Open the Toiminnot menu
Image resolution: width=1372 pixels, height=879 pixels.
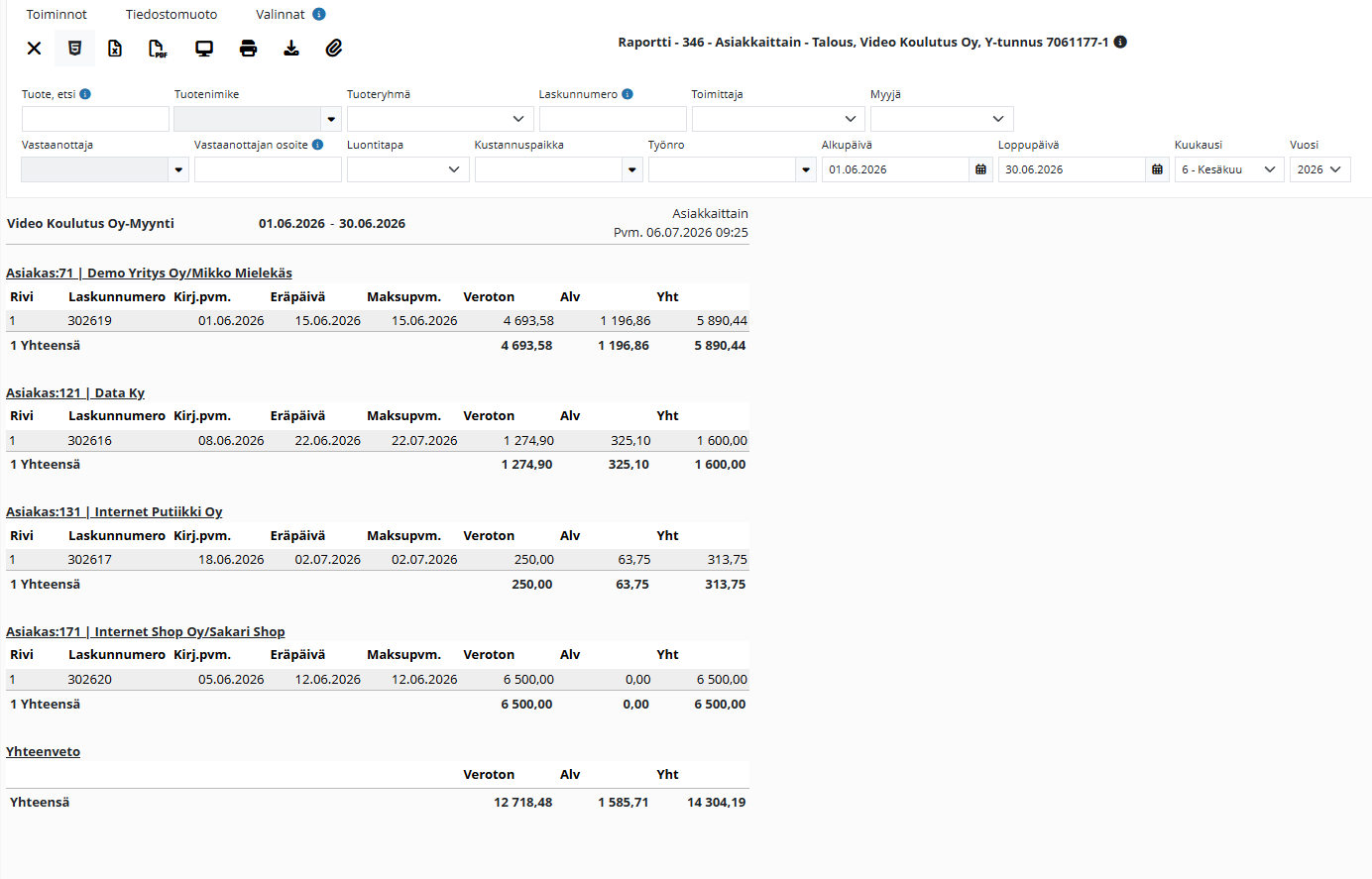(57, 14)
